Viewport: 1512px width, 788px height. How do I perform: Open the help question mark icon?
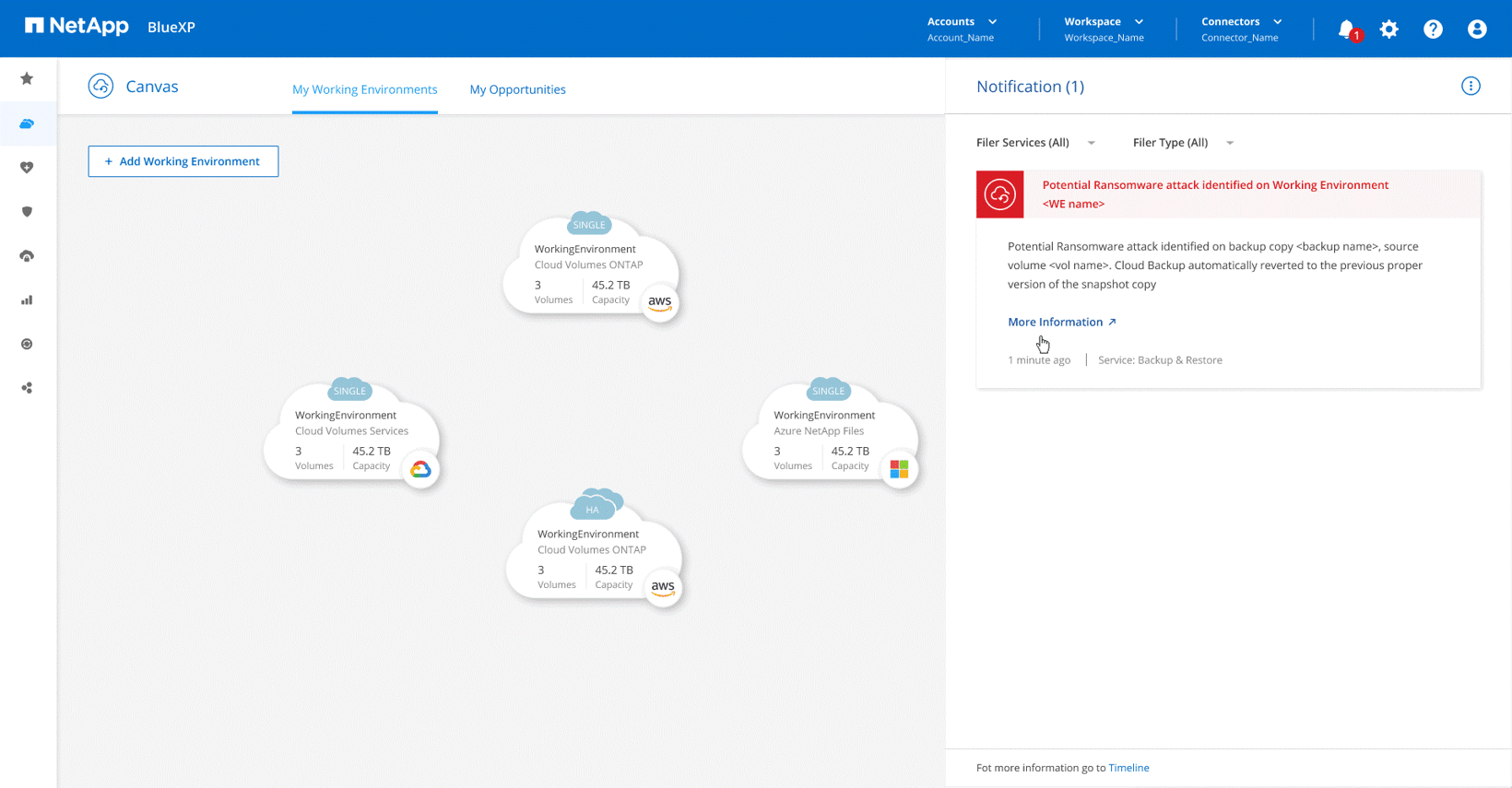[x=1433, y=29]
